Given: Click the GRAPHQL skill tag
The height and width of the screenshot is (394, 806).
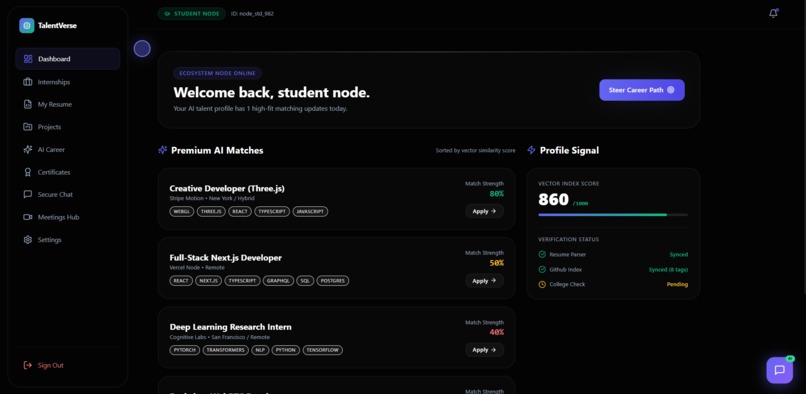Looking at the screenshot, I should click(279, 281).
